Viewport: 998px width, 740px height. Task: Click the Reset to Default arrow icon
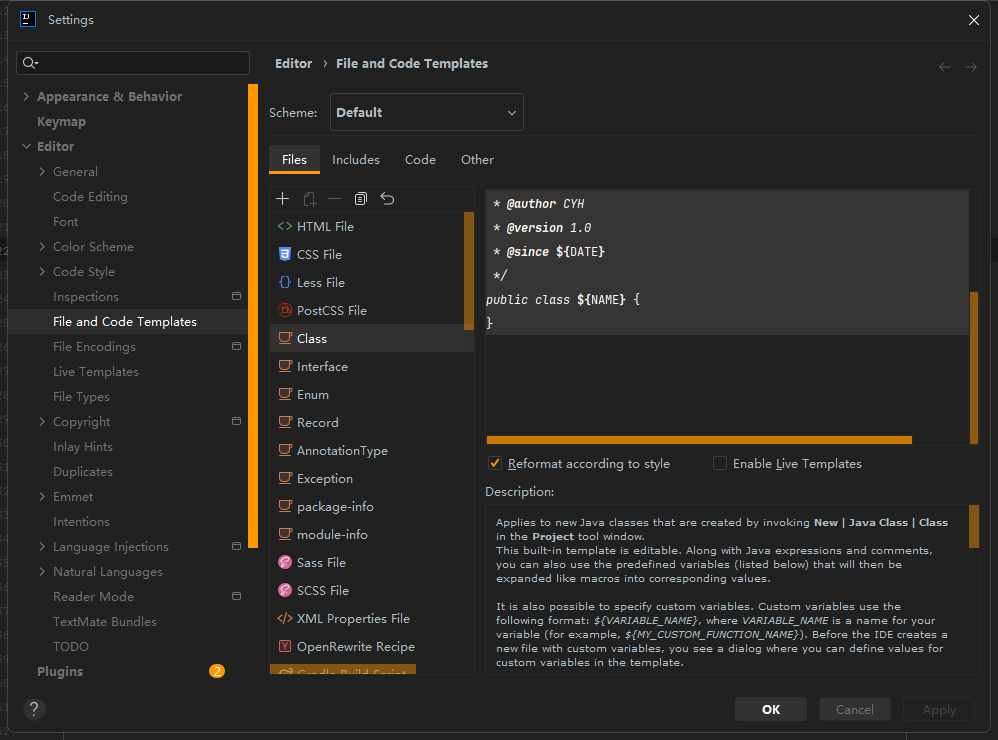(x=387, y=199)
